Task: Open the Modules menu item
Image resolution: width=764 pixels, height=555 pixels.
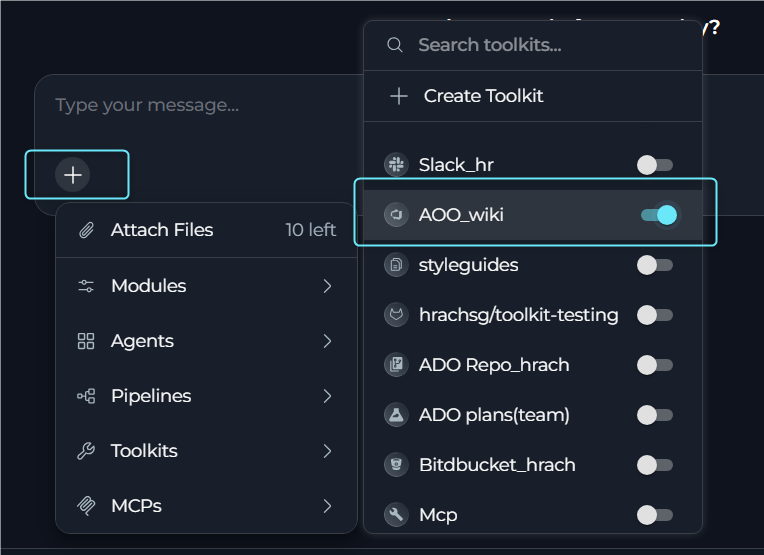Action: pos(207,286)
